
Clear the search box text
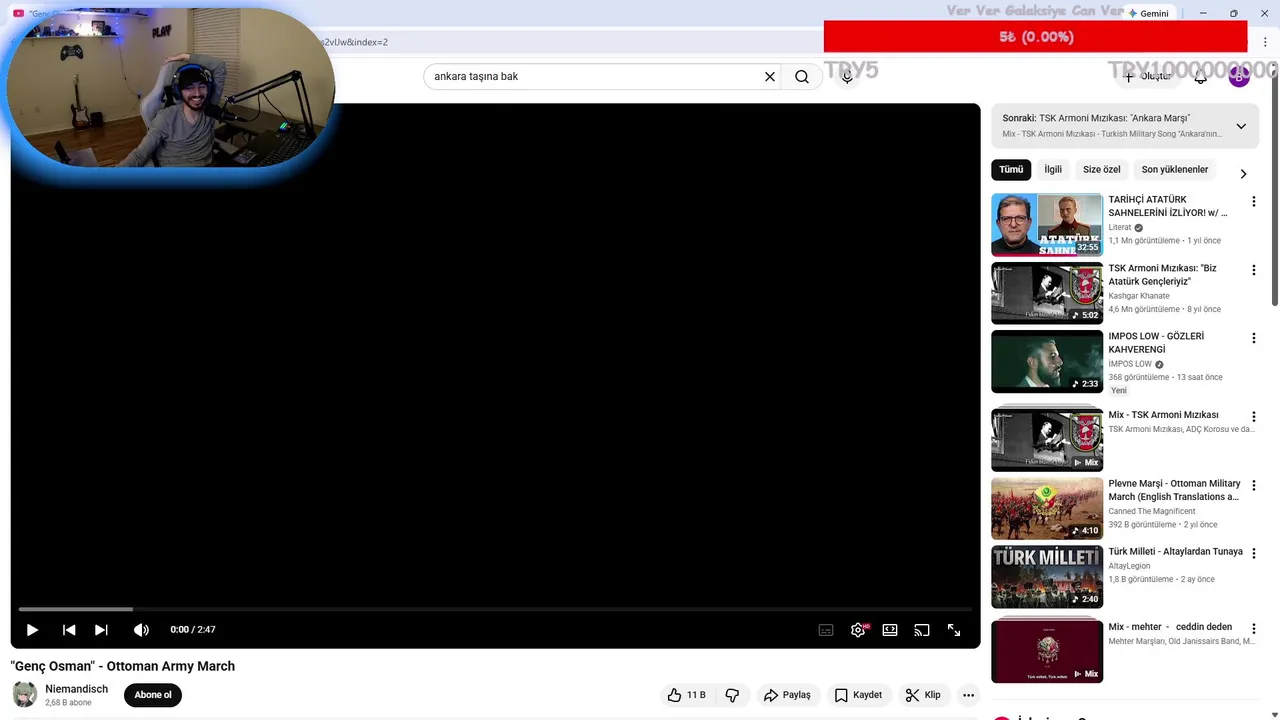(770, 76)
